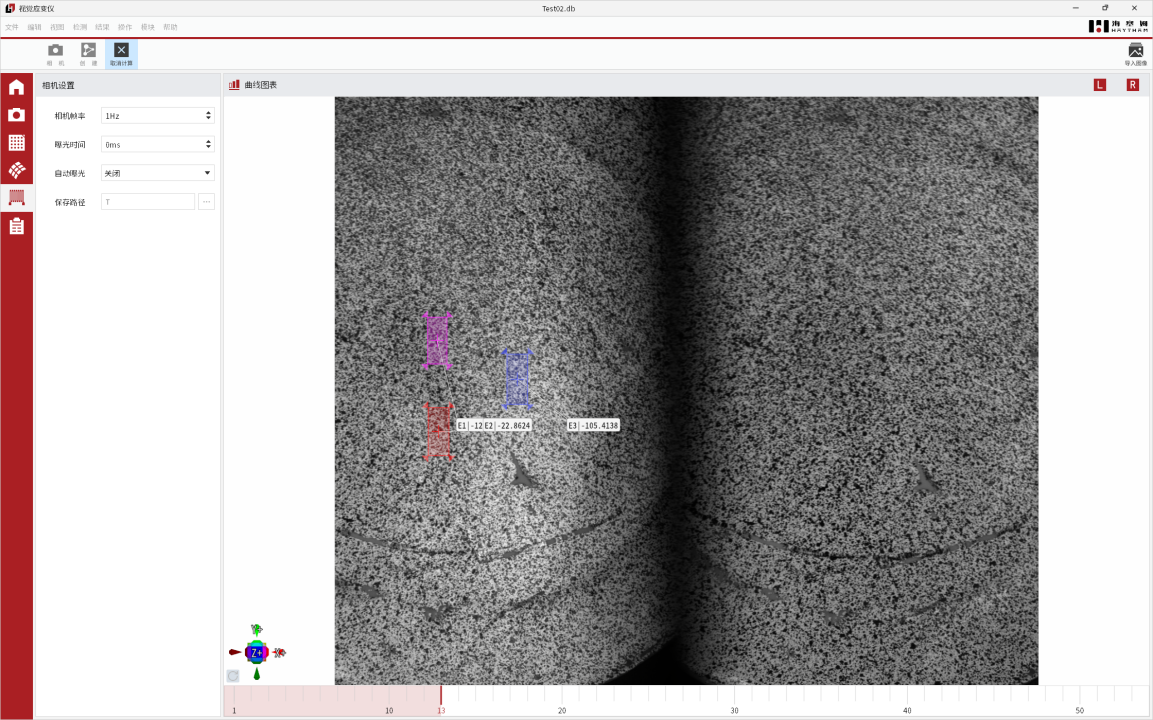Image resolution: width=1153 pixels, height=720 pixels.
Task: Click the 保存路径 save path text field
Action: click(147, 202)
